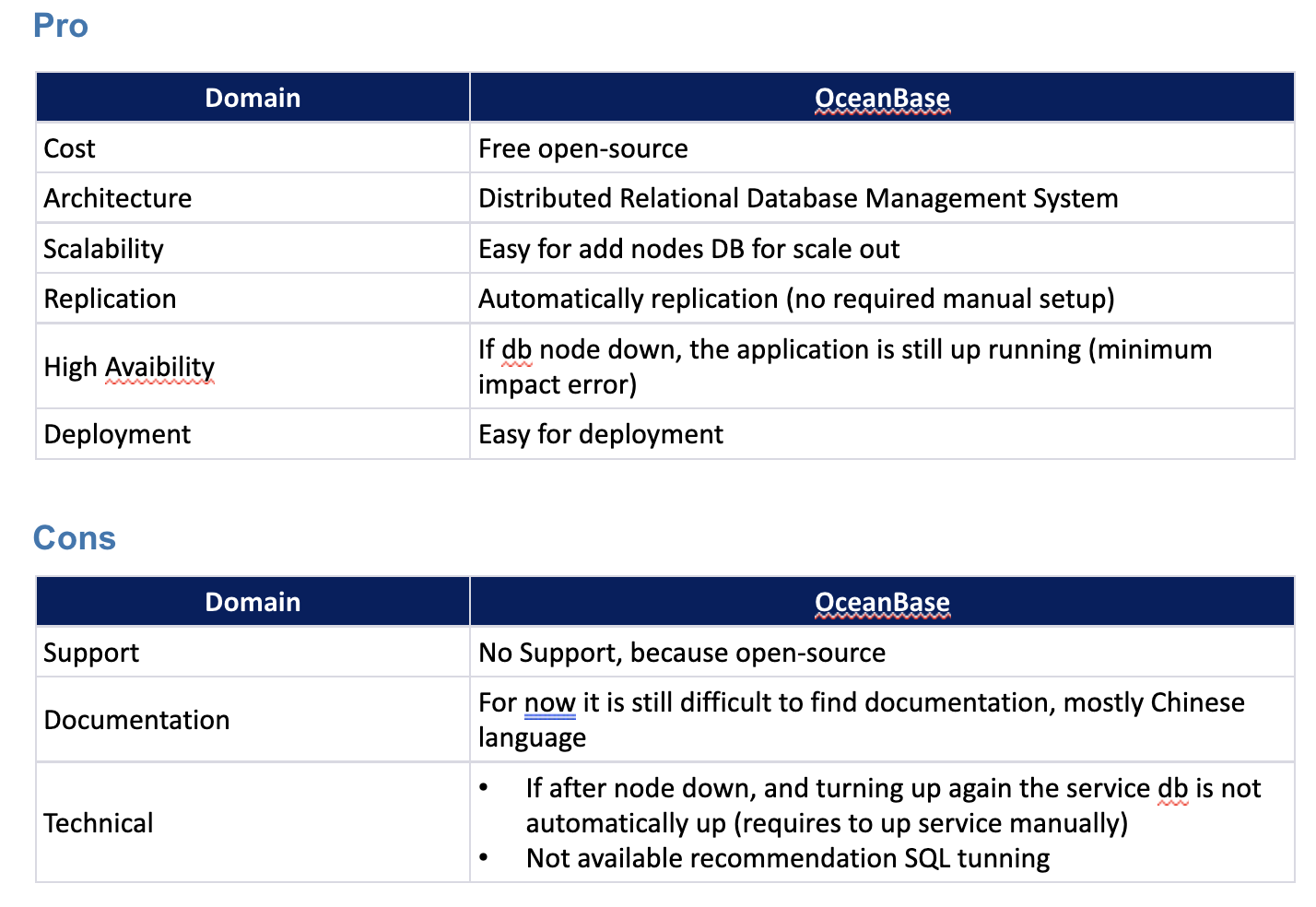Click the underlined word "now"
The width and height of the screenshot is (1316, 907).
[548, 701]
